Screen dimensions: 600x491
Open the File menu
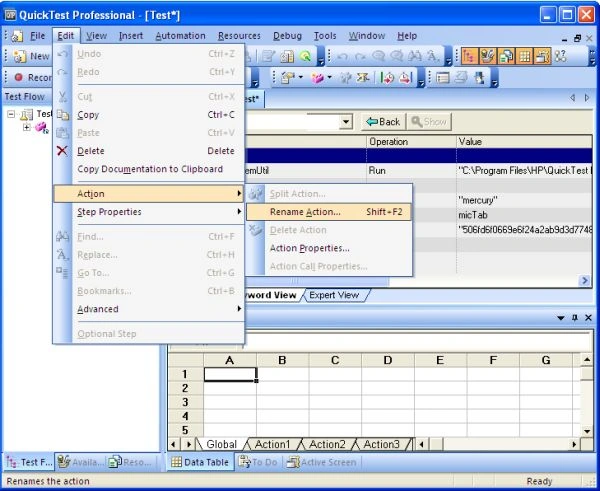click(38, 36)
